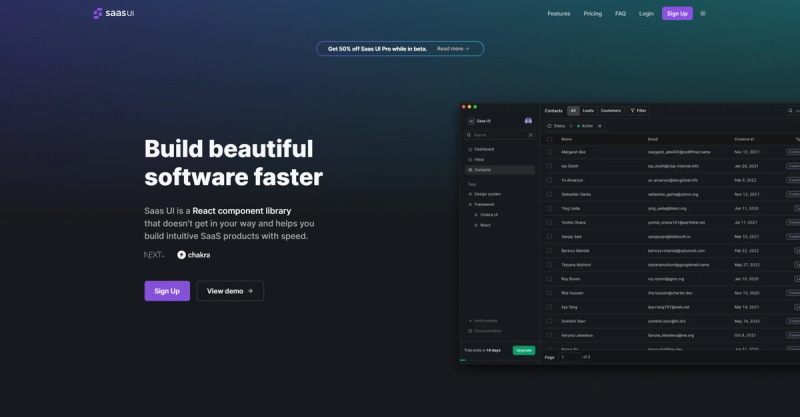Click the Chakra logo badge

(x=193, y=255)
